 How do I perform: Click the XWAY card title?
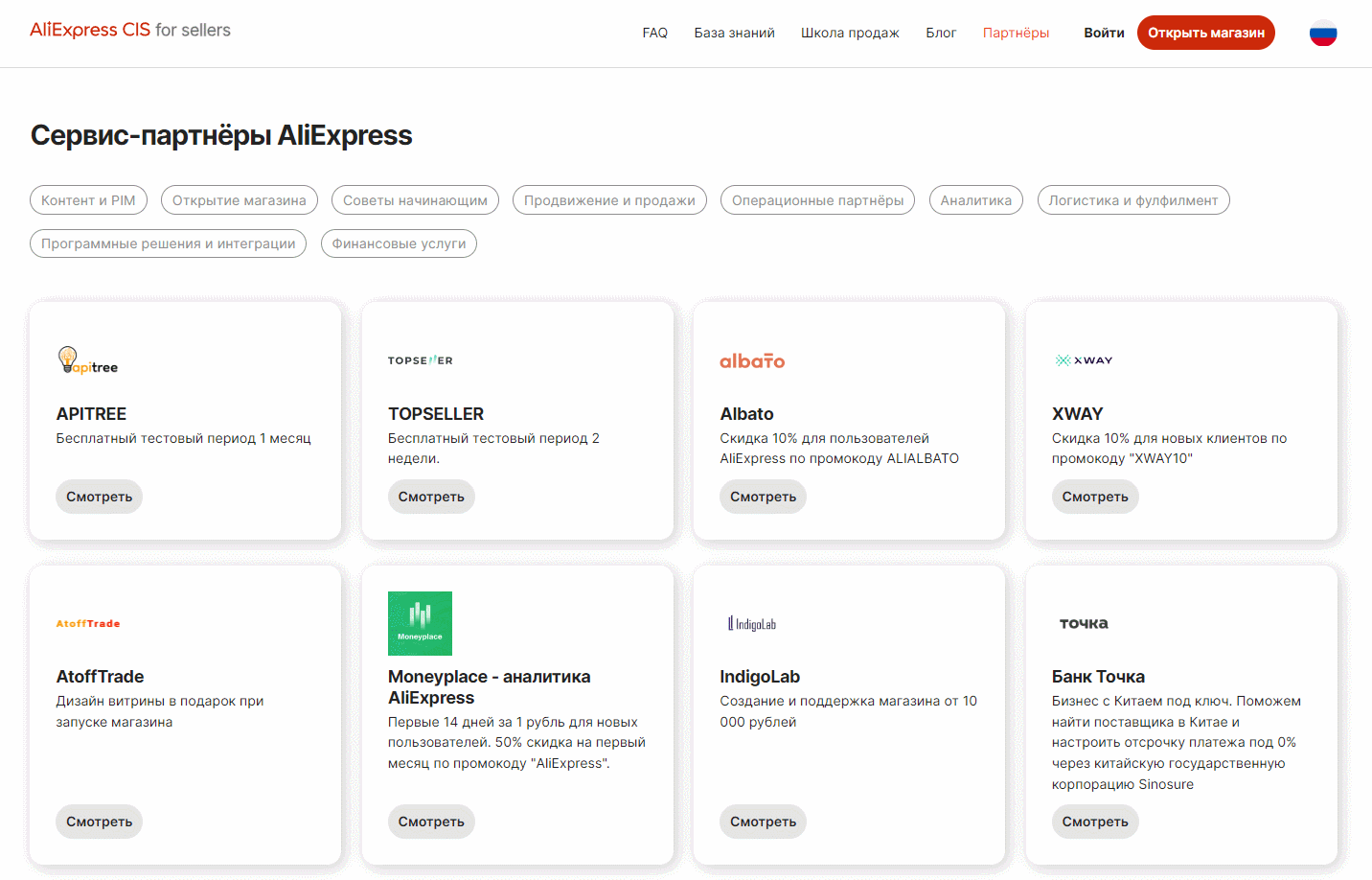[1078, 414]
